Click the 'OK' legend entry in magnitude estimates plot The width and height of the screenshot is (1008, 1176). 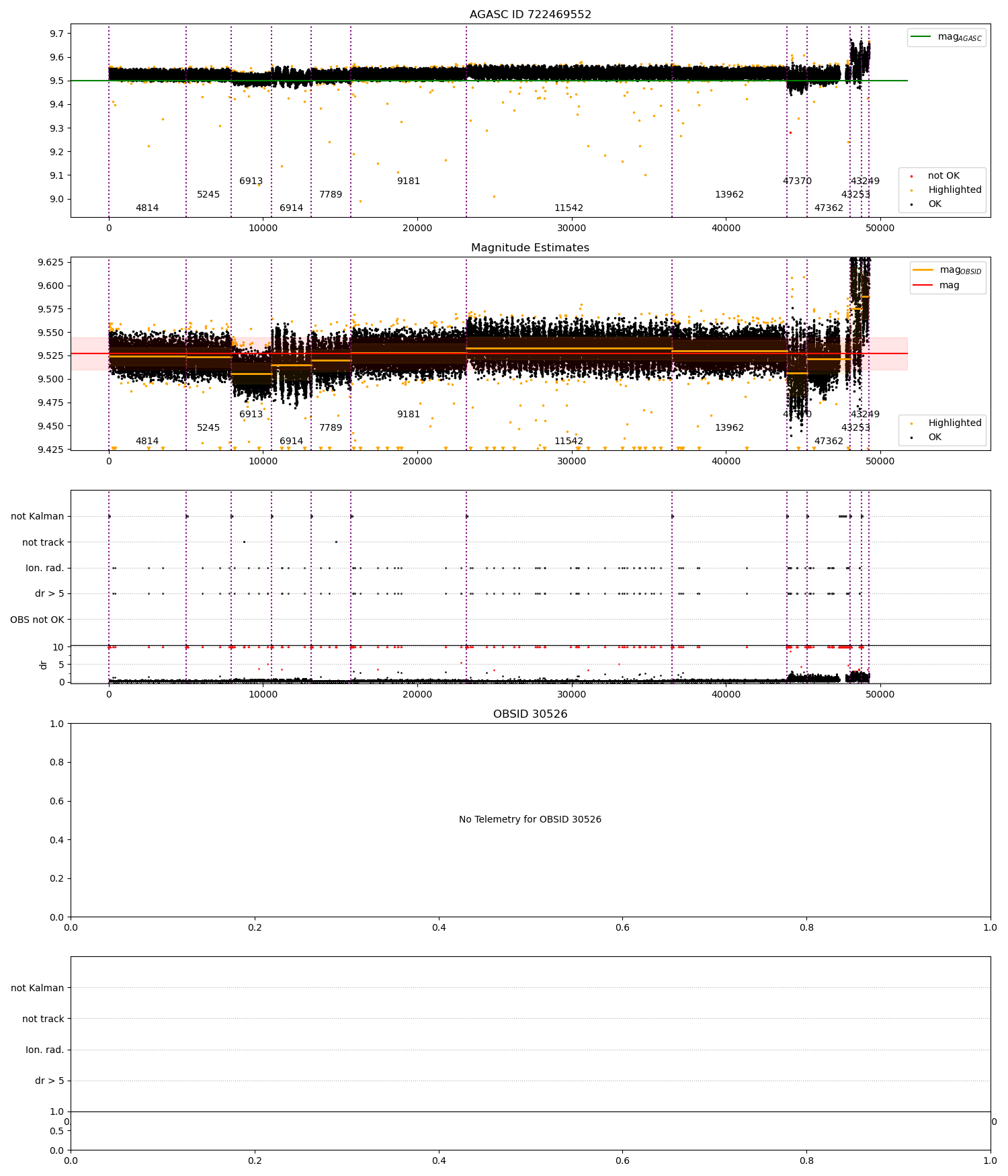click(935, 437)
